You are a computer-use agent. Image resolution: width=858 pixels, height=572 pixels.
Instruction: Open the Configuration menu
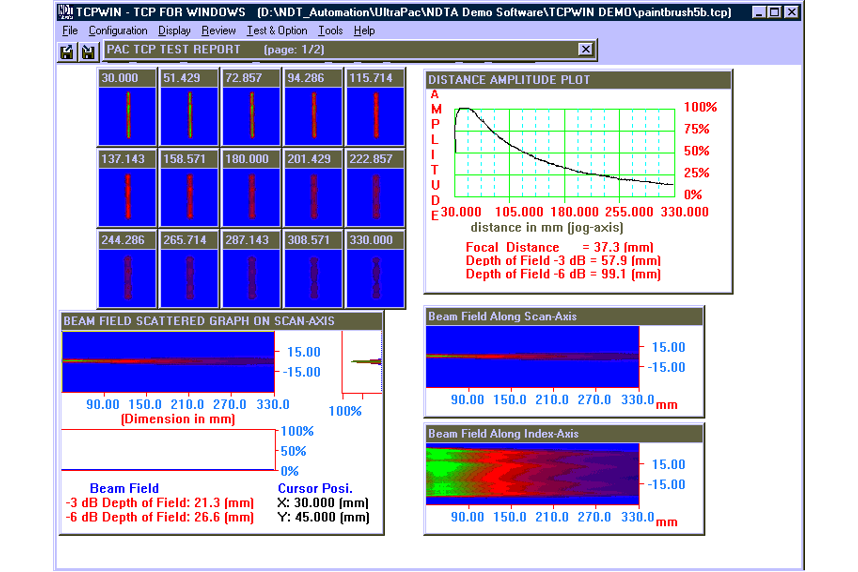pos(118,31)
